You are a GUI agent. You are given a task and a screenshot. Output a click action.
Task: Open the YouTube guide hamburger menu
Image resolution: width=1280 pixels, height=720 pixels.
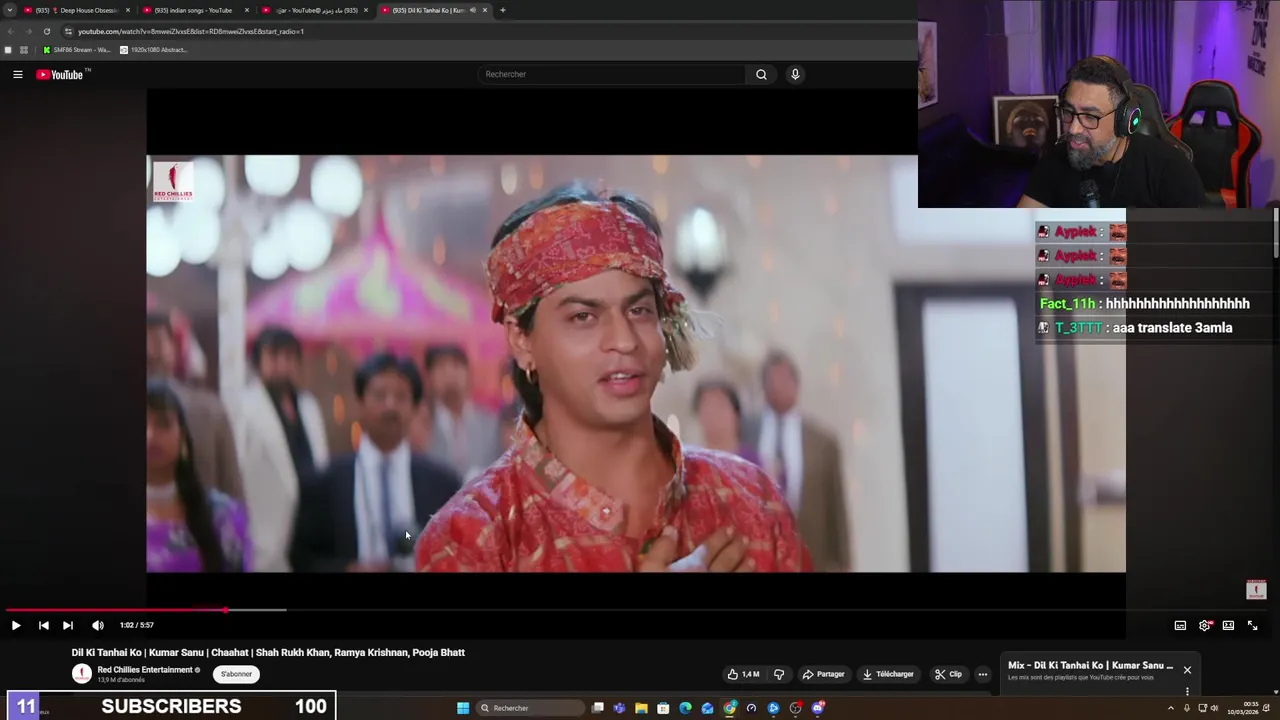coord(17,74)
